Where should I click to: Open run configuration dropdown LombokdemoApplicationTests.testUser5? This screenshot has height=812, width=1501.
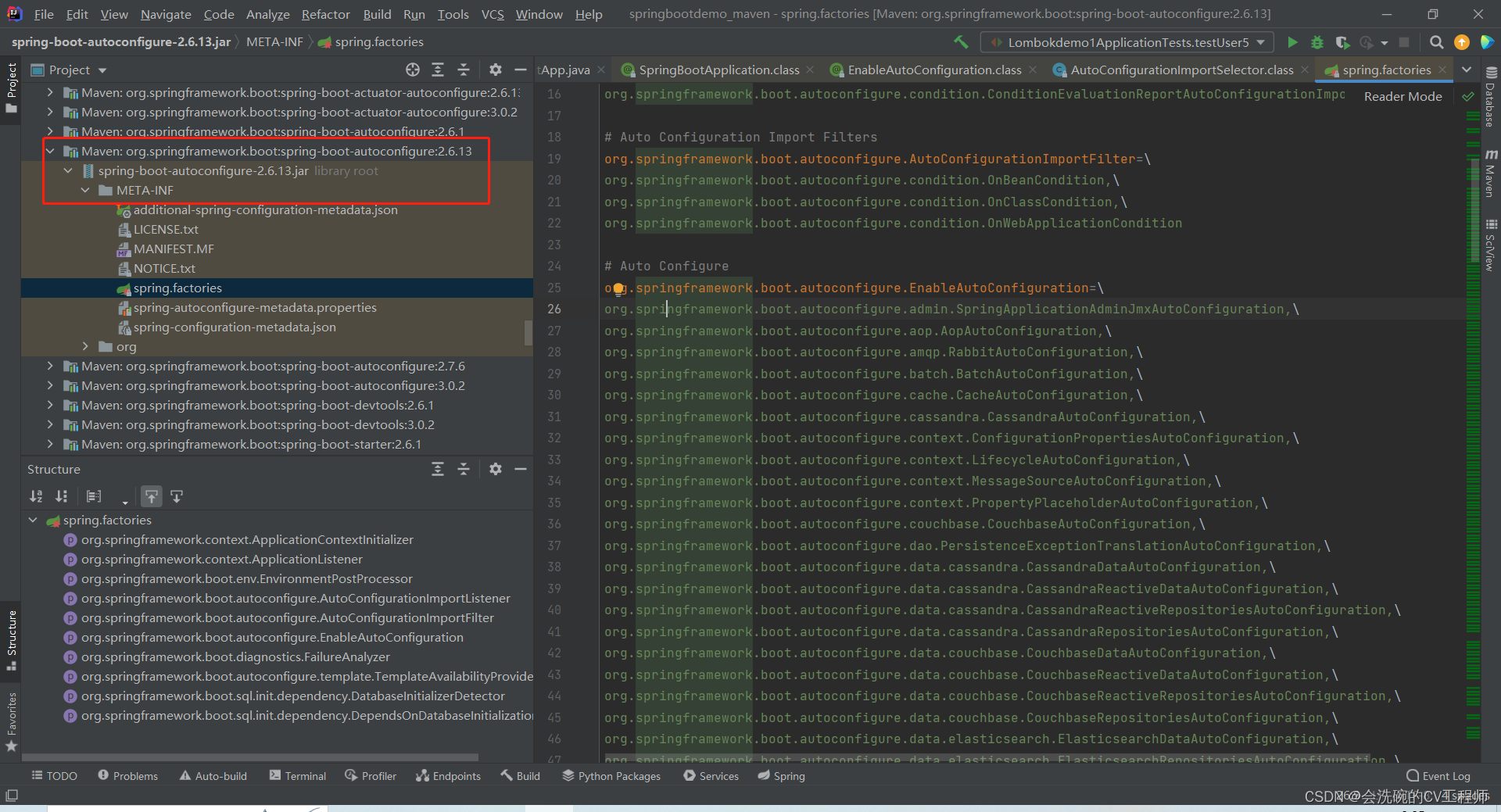(1127, 42)
